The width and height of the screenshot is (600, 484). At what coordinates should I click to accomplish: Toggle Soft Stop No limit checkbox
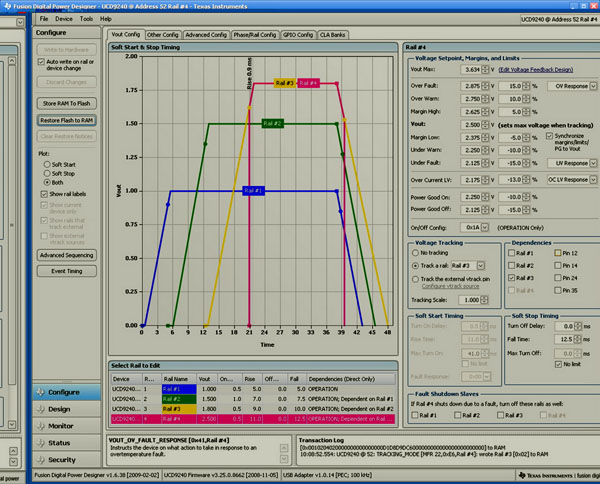pyautogui.click(x=558, y=364)
